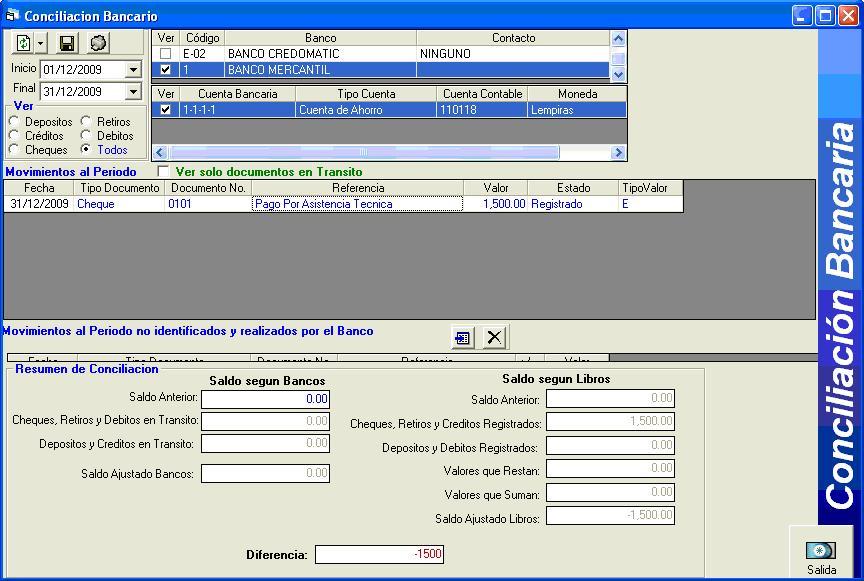The image size is (864, 581).
Task: Click the accounts grid scroll right arrow
Action: pyautogui.click(x=618, y=152)
